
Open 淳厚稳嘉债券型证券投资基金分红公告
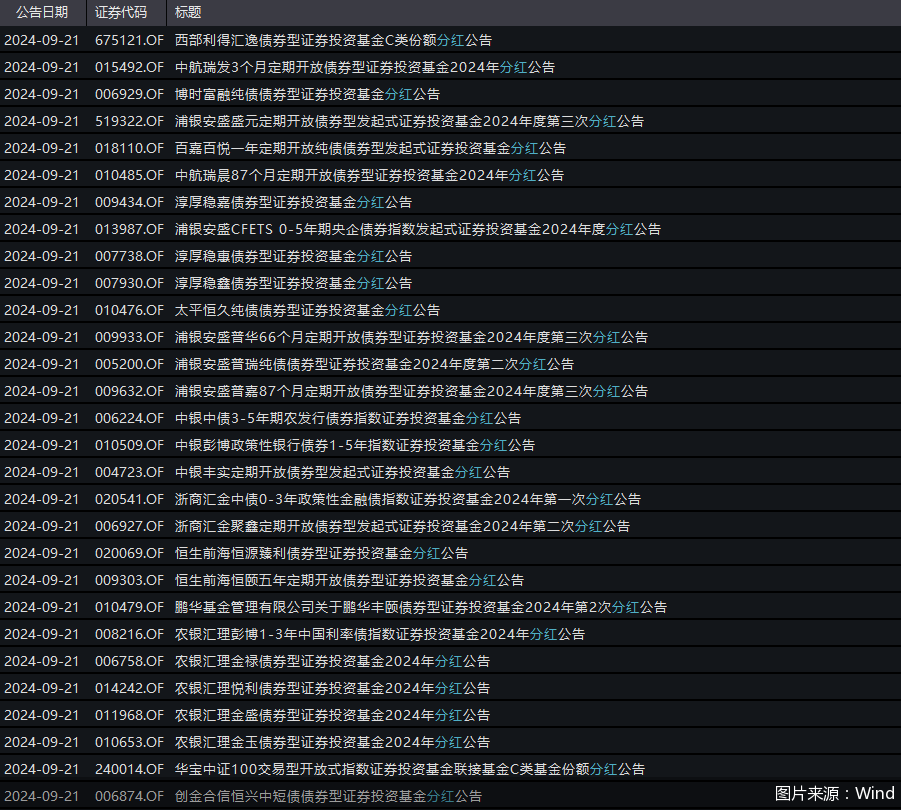click(293, 202)
